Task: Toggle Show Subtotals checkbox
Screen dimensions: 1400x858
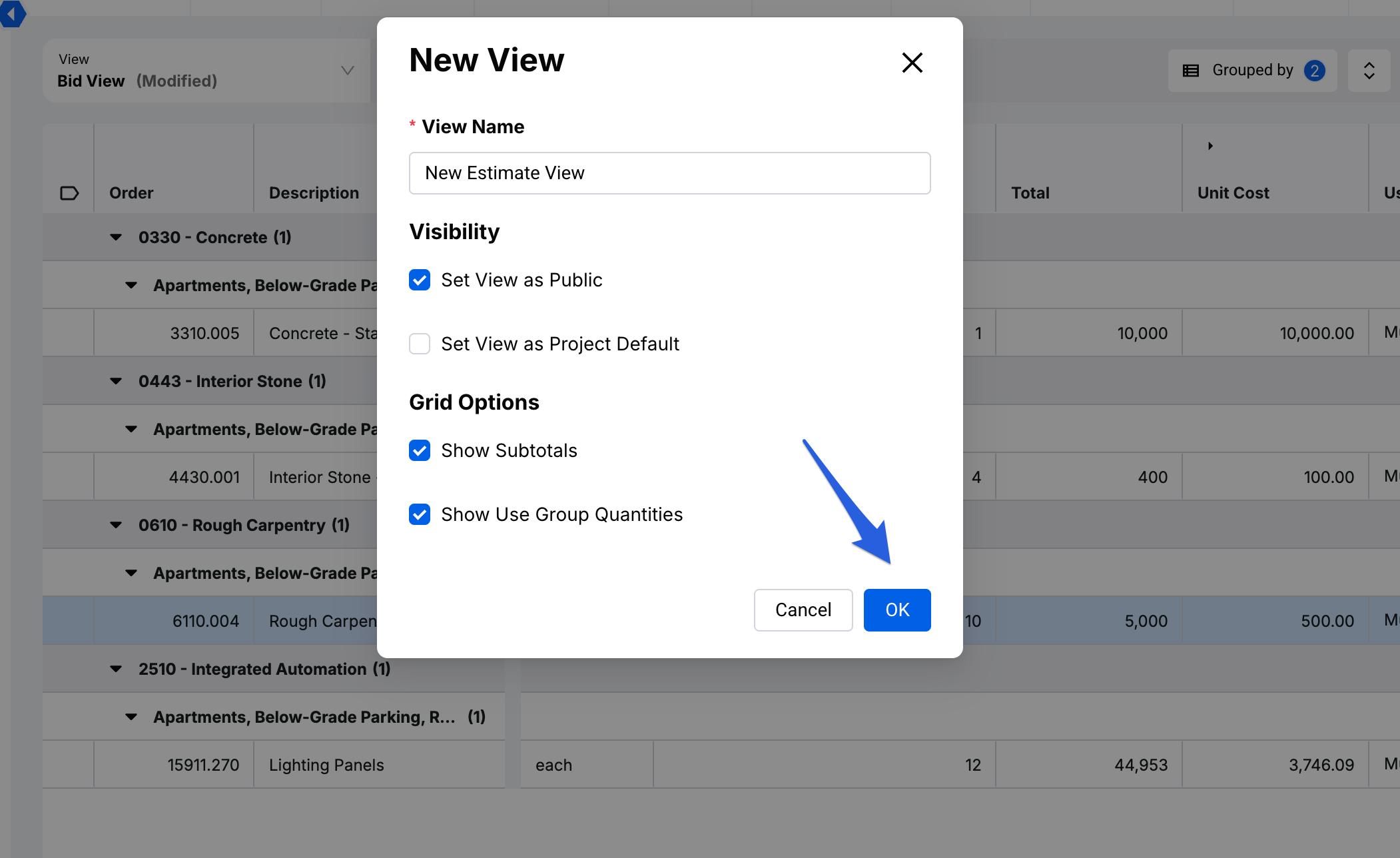Action: pyautogui.click(x=420, y=450)
